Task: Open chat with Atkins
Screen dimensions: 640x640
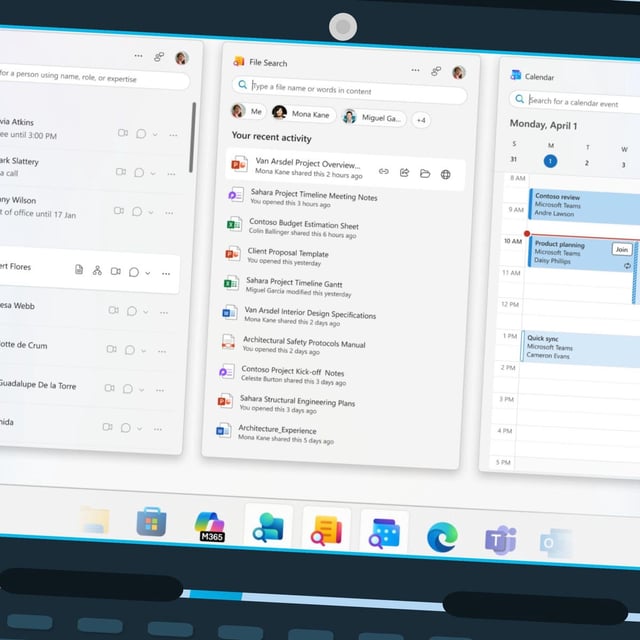Action: point(141,133)
